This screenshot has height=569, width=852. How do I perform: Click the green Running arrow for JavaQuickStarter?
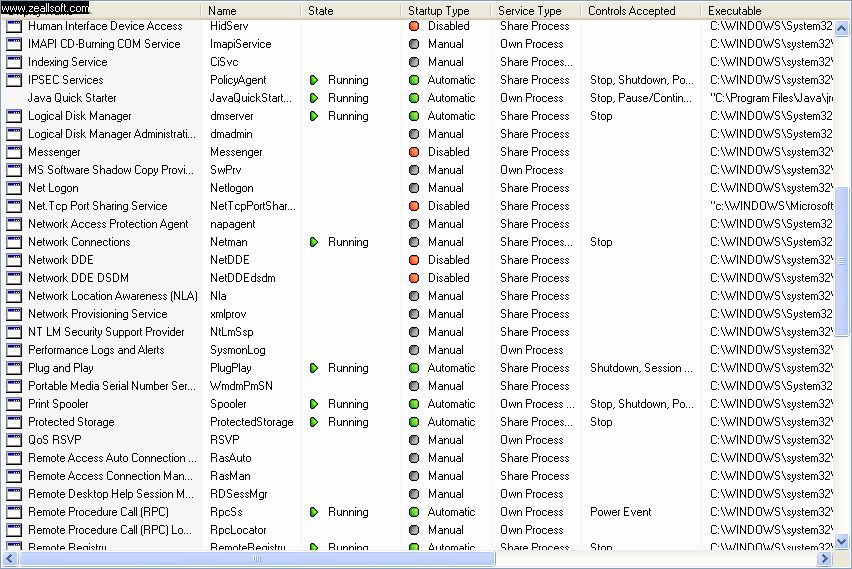[x=314, y=98]
